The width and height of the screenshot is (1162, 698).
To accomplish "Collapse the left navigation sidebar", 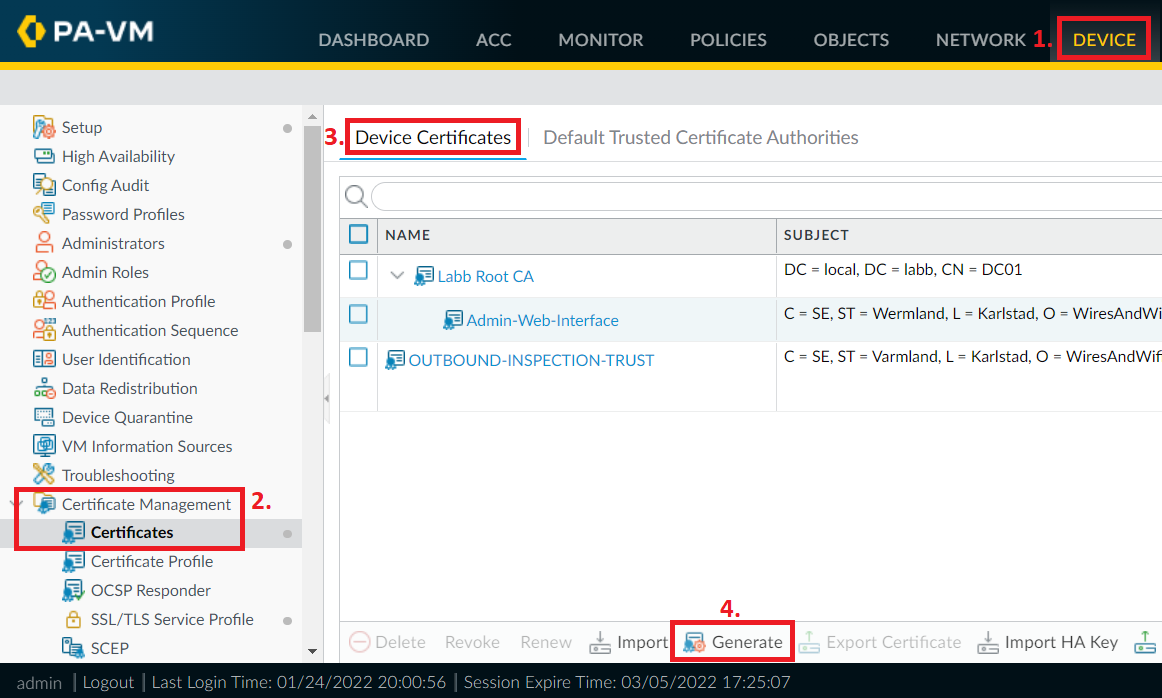I will point(326,398).
